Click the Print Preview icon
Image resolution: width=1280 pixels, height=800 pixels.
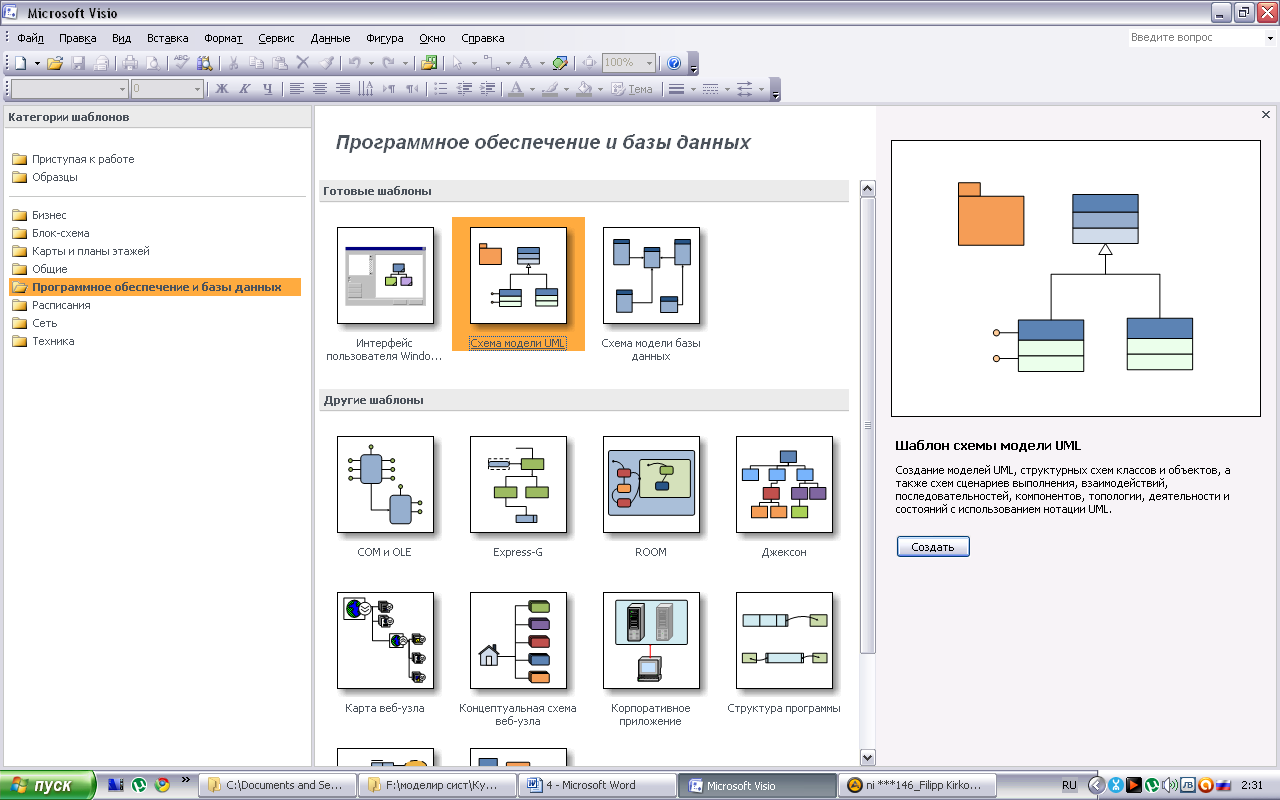153,63
